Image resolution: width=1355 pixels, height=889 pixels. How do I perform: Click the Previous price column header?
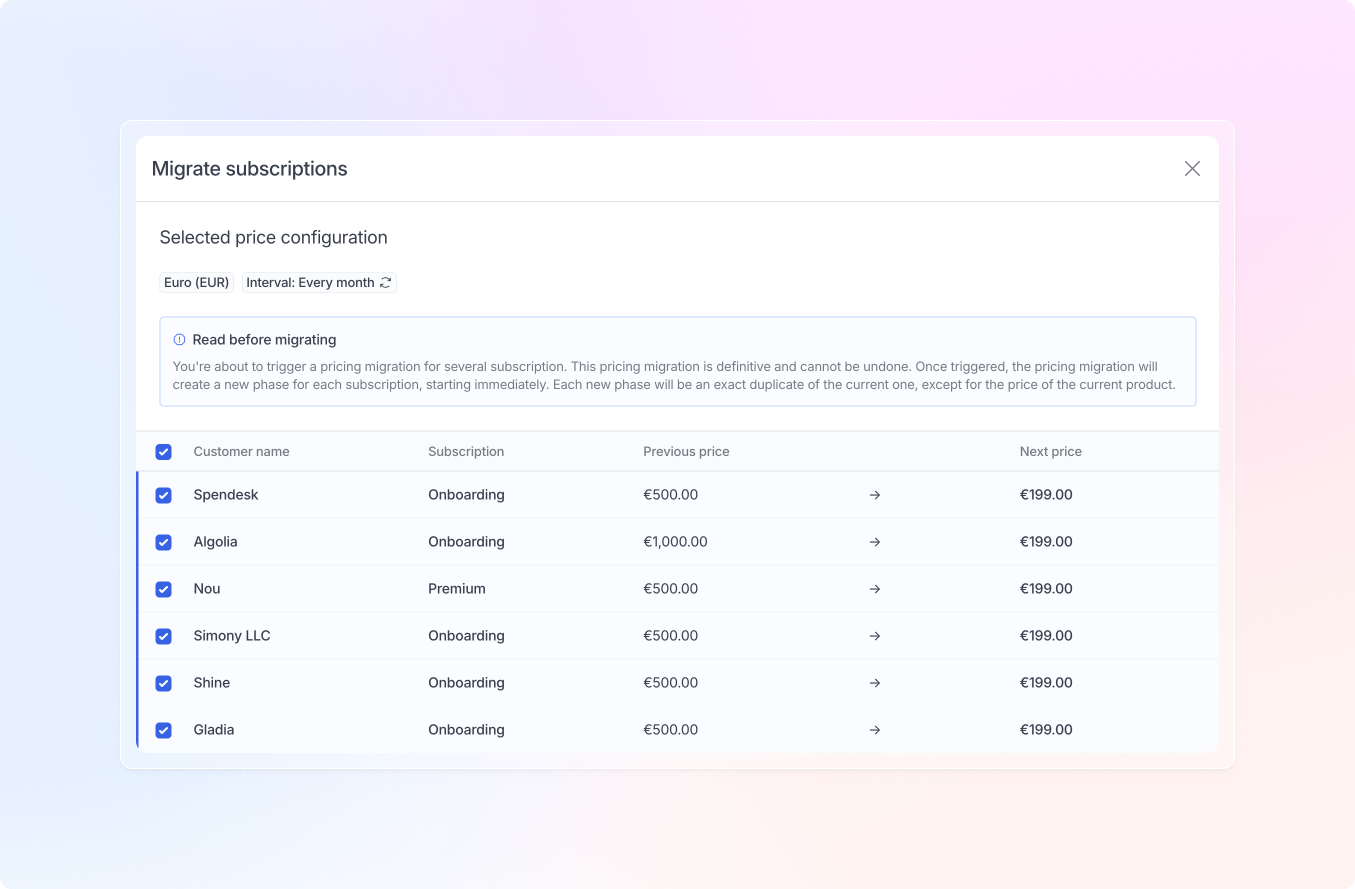[686, 452]
